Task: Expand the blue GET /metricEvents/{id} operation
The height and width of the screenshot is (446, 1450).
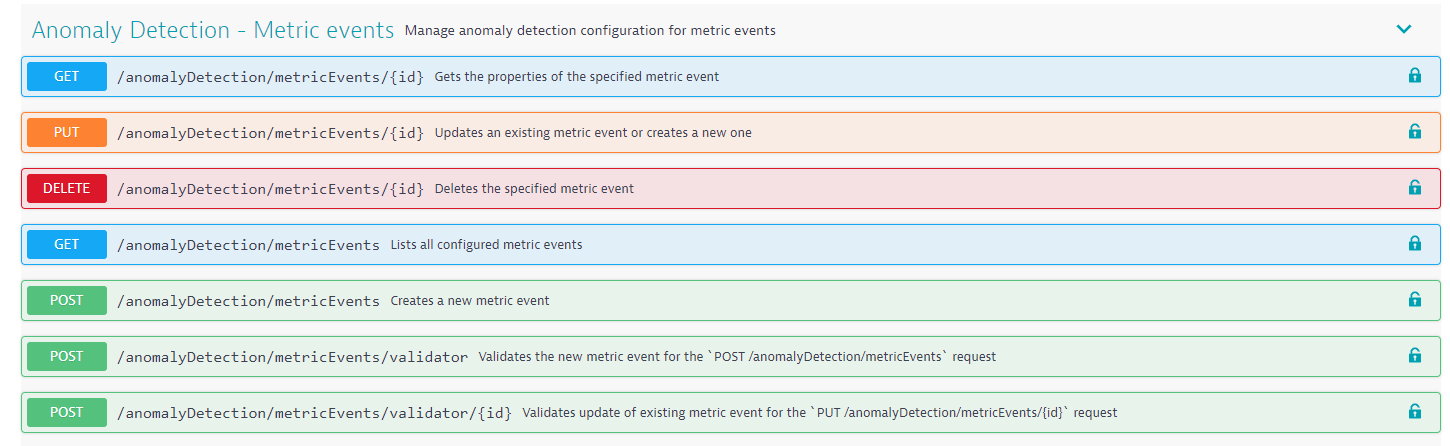Action: (x=67, y=76)
